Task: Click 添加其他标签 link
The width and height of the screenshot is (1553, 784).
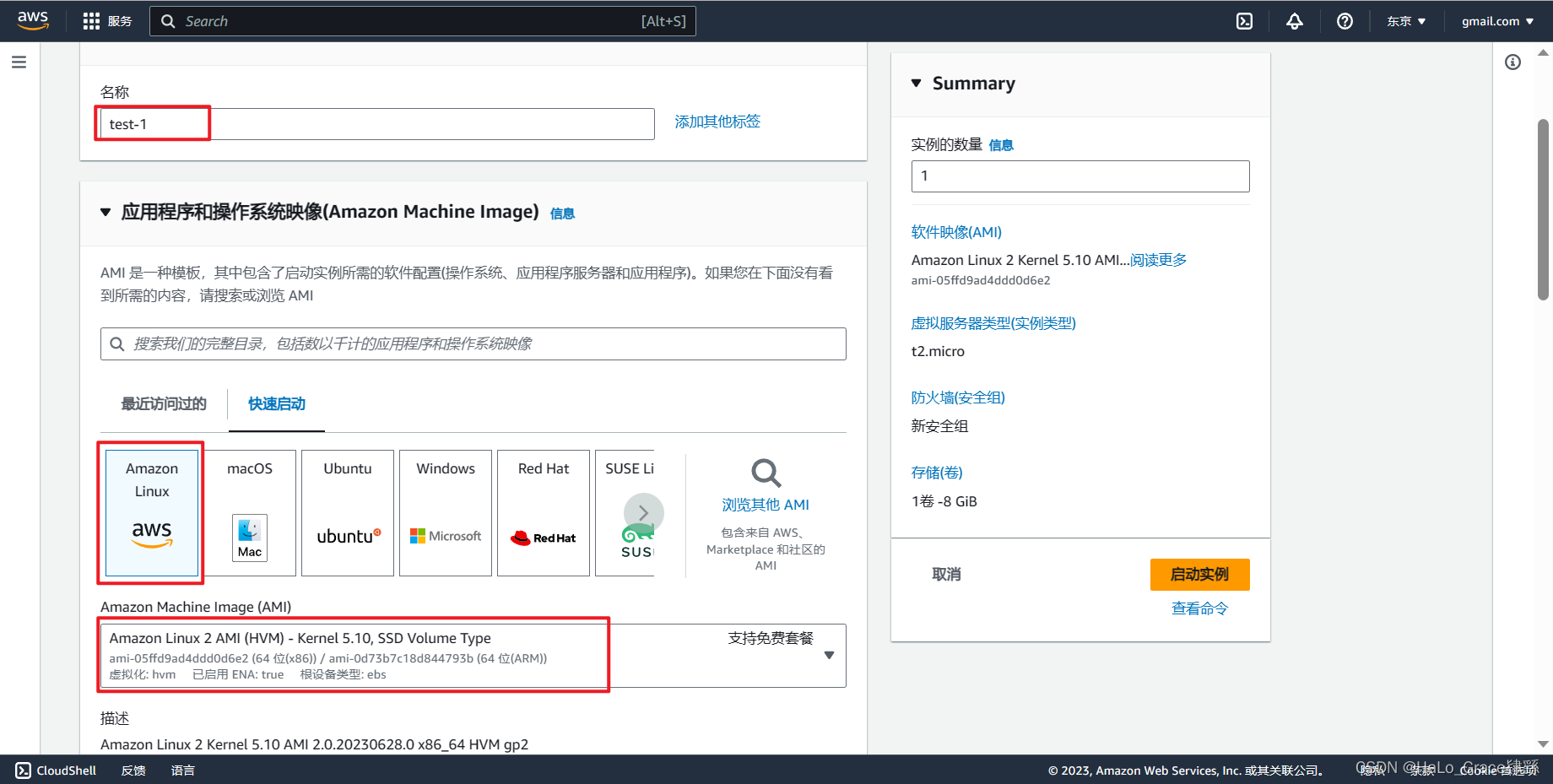Action: [x=717, y=122]
